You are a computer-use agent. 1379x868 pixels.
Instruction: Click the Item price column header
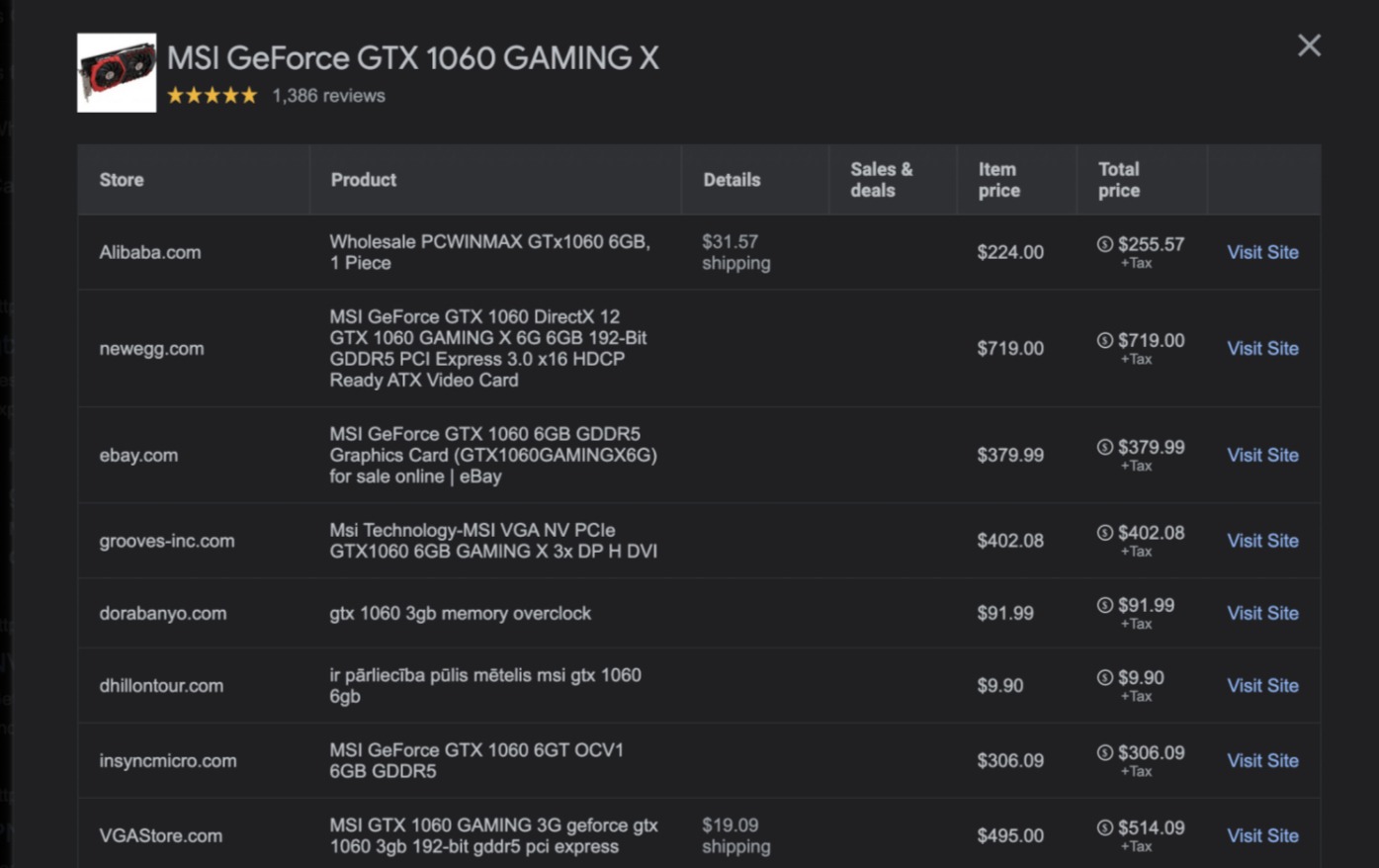click(x=998, y=180)
